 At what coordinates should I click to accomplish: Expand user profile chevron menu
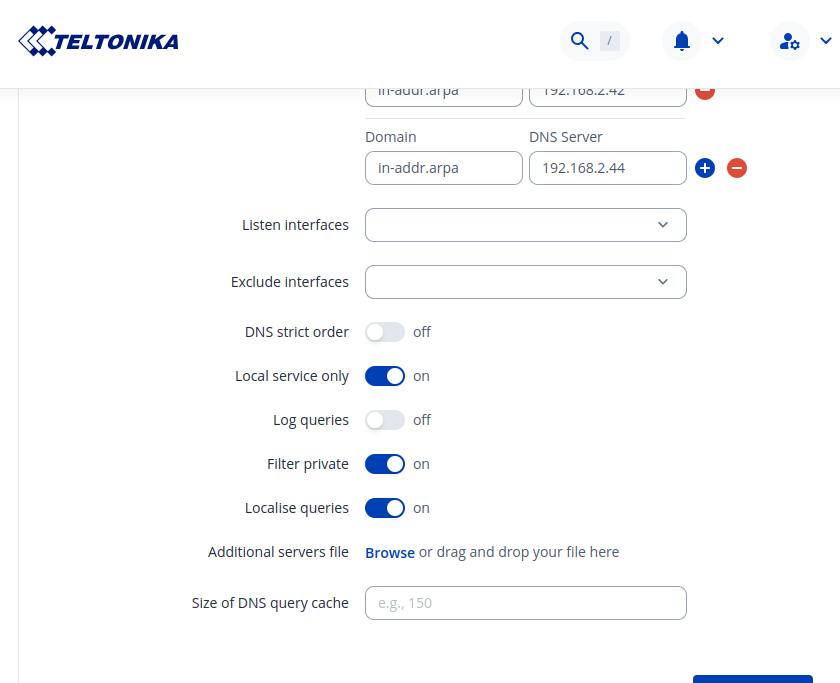[x=825, y=41]
